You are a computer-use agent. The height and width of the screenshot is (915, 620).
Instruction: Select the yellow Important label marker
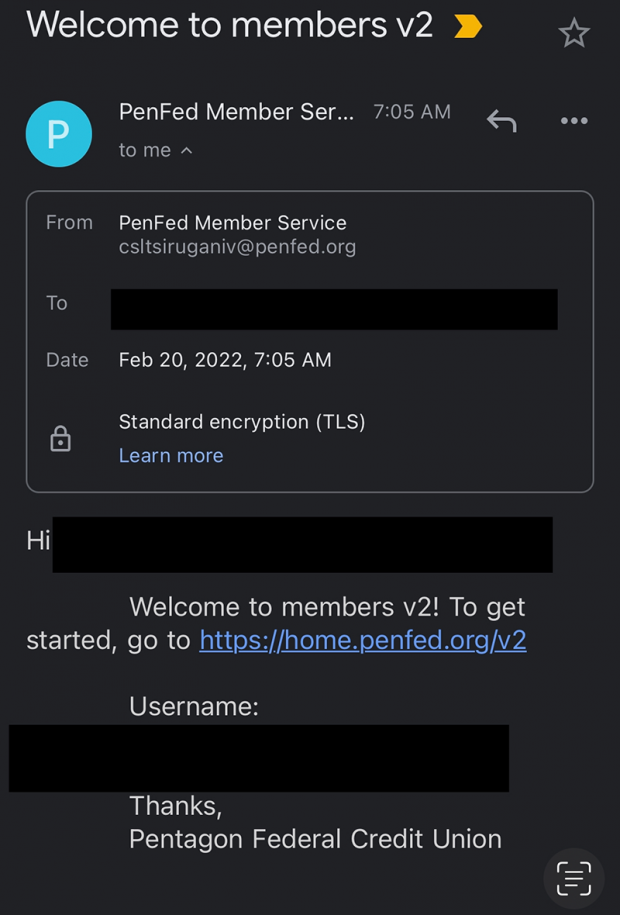[466, 25]
